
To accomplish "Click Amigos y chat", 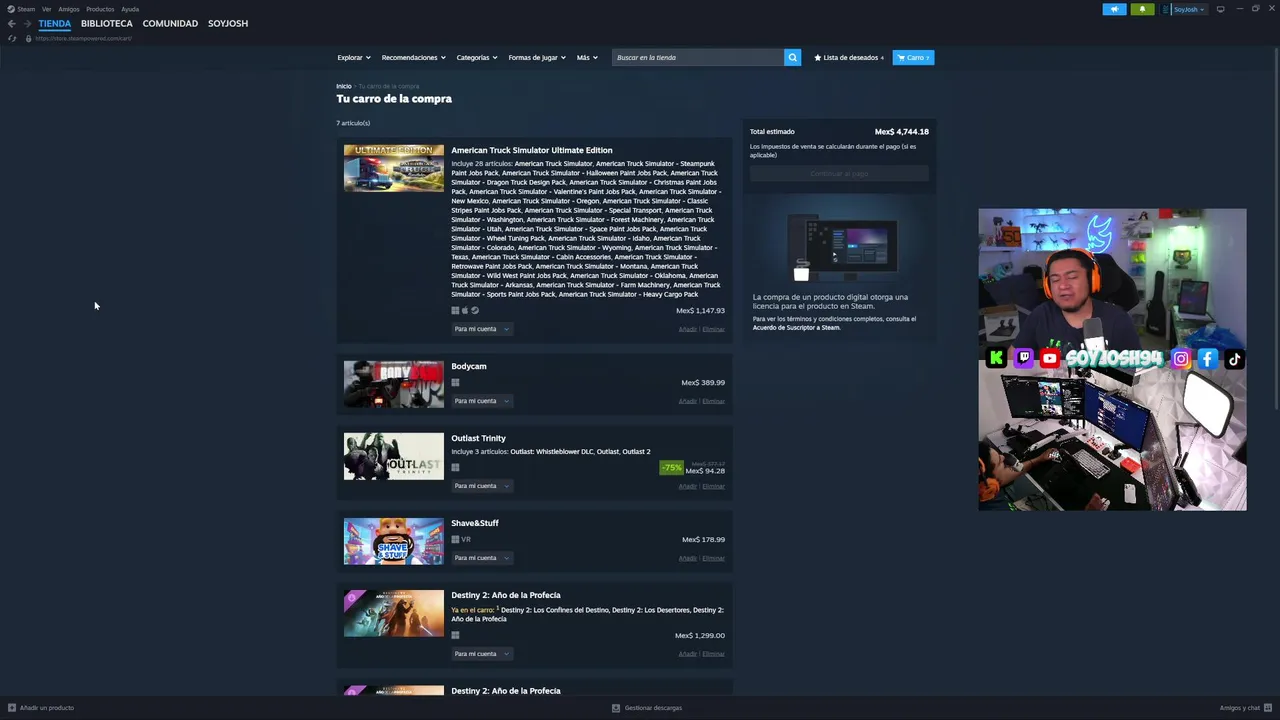I will tap(1240, 707).
